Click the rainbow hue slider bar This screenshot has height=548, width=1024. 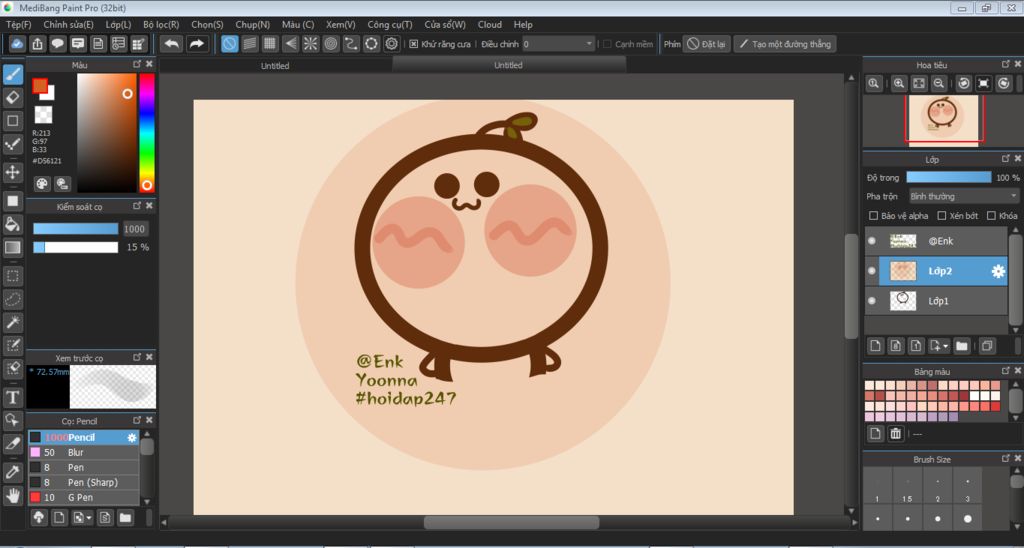147,133
